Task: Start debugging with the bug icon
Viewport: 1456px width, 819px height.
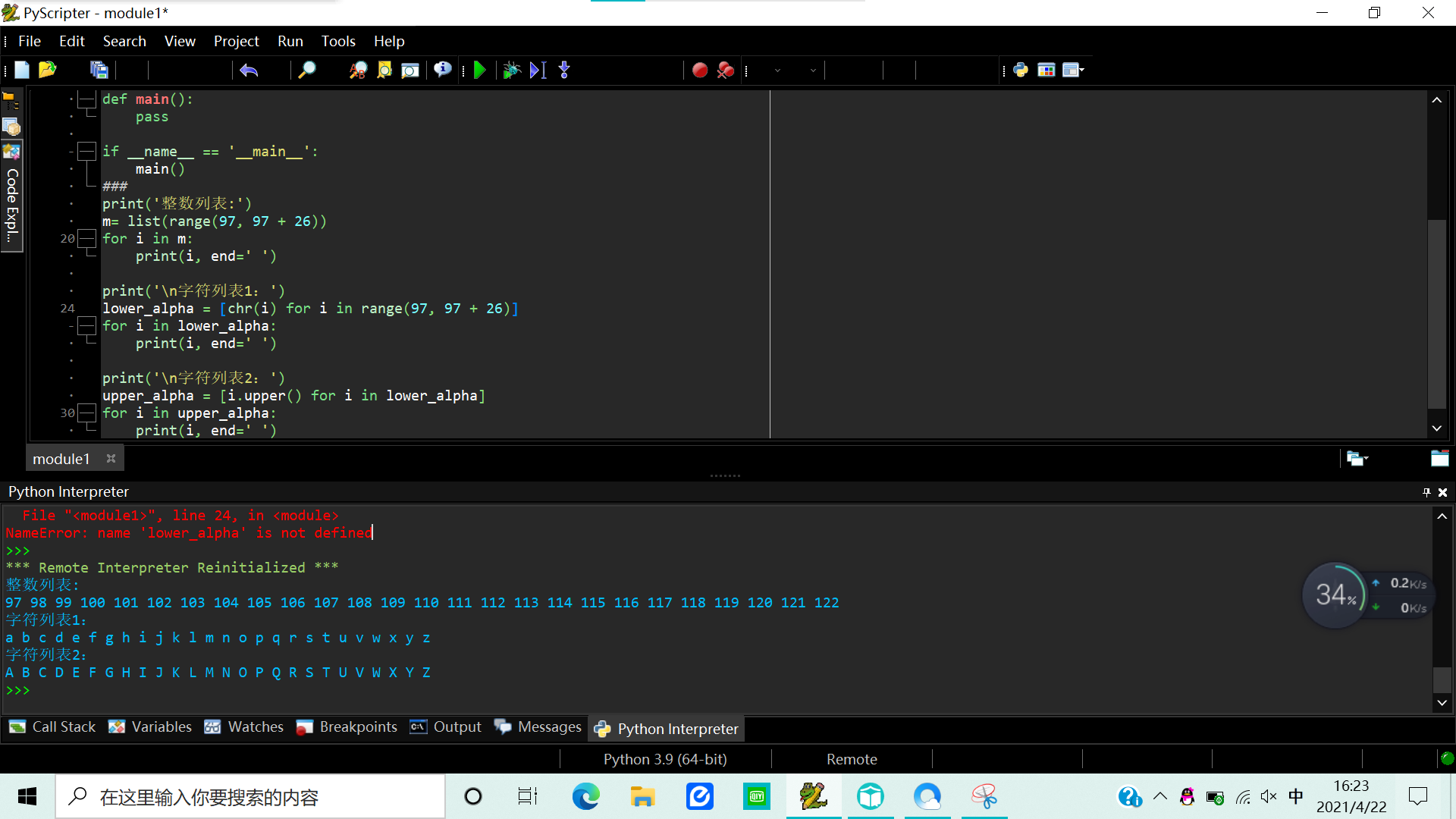Action: point(511,71)
